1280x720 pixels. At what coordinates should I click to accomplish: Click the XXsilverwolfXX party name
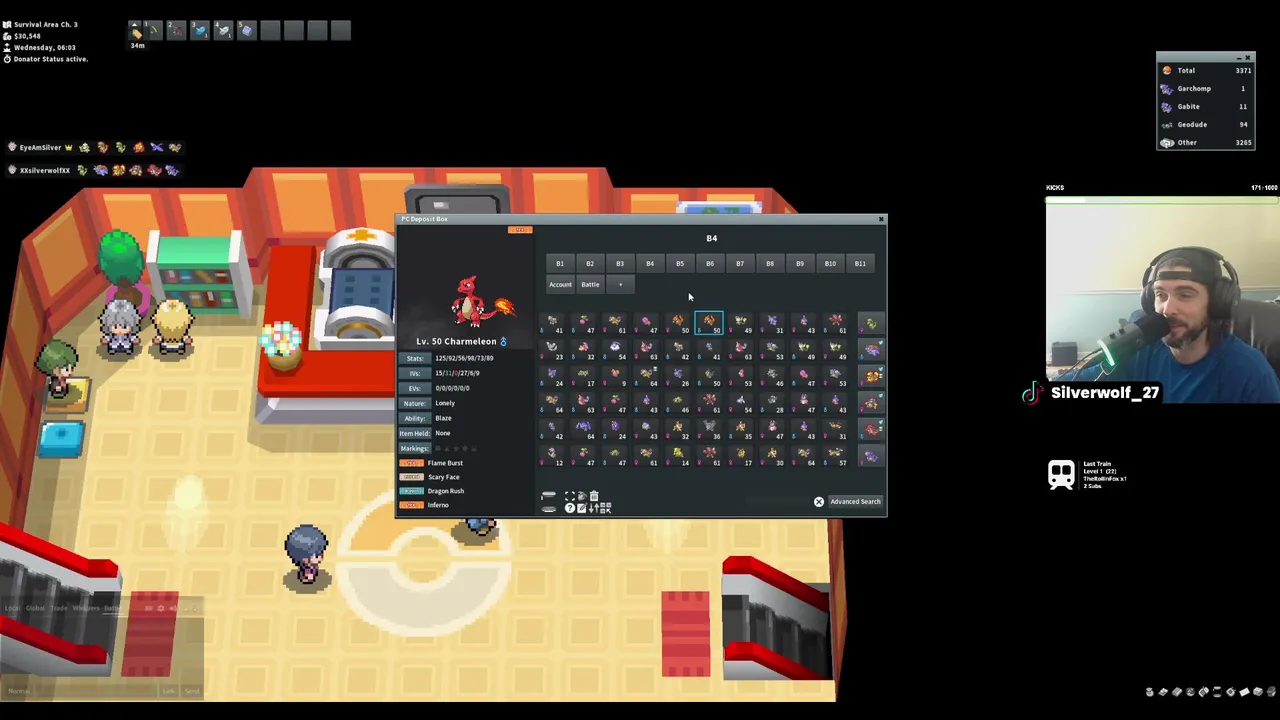(44, 170)
